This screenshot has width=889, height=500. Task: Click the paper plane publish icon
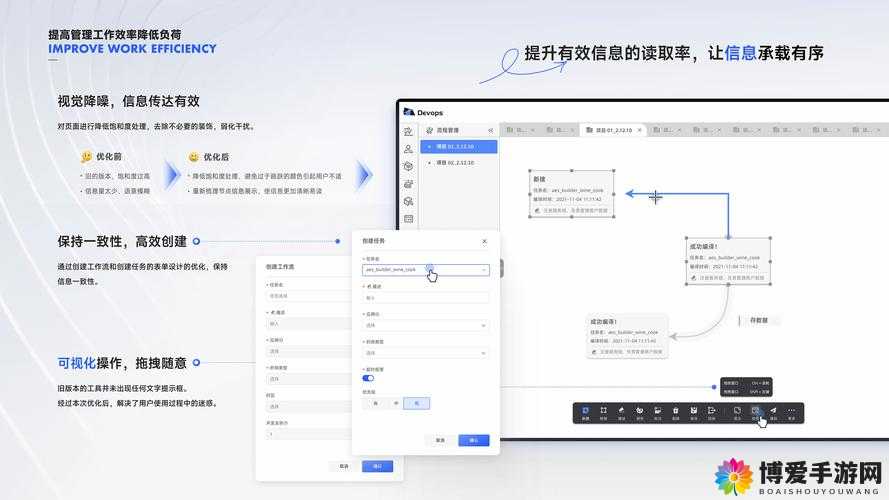773,412
